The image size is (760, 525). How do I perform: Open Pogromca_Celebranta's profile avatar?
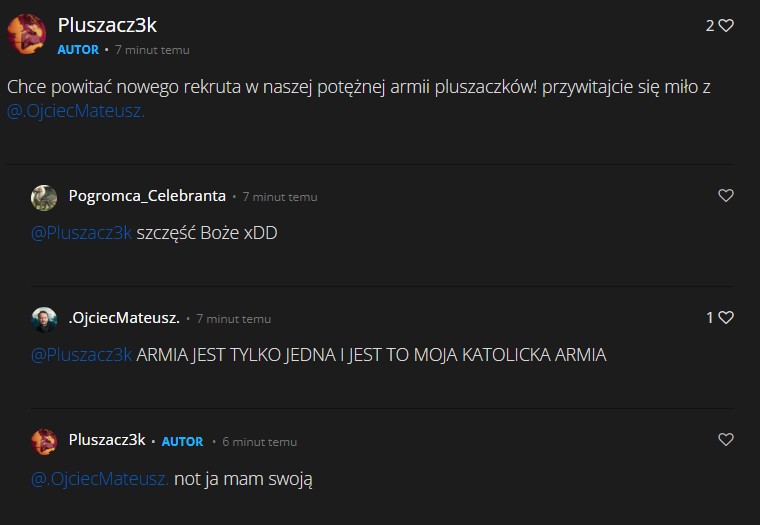tap(44, 198)
